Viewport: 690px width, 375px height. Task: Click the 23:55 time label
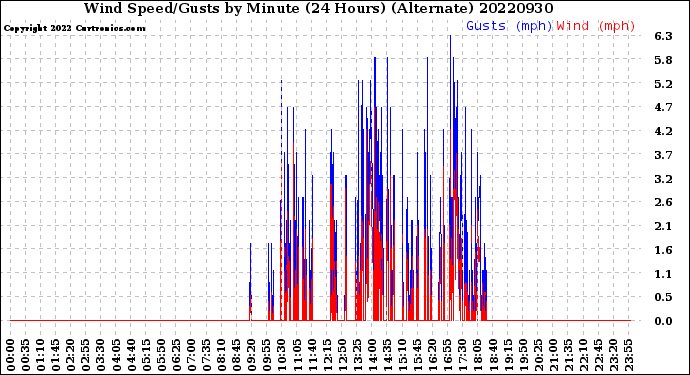[628, 355]
